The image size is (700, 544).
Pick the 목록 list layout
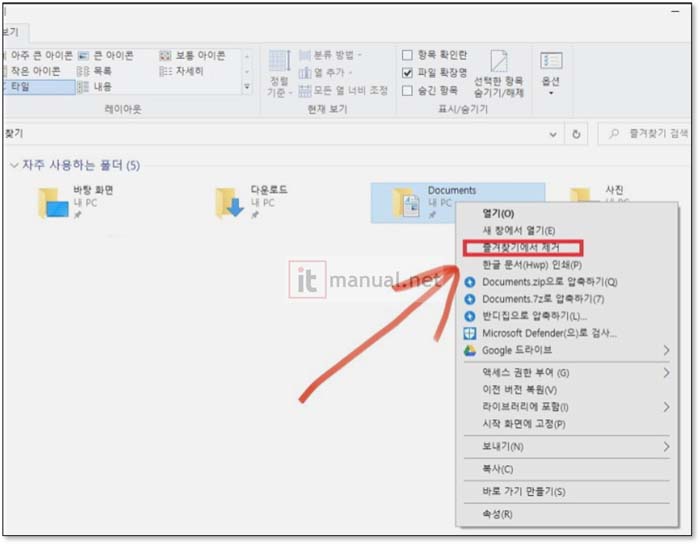[x=95, y=71]
